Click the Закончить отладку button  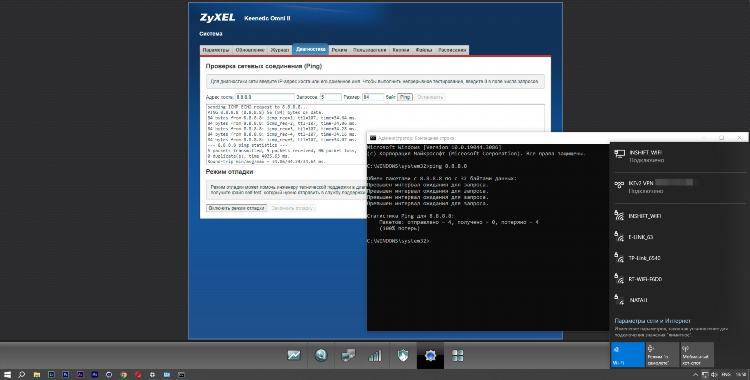point(292,208)
